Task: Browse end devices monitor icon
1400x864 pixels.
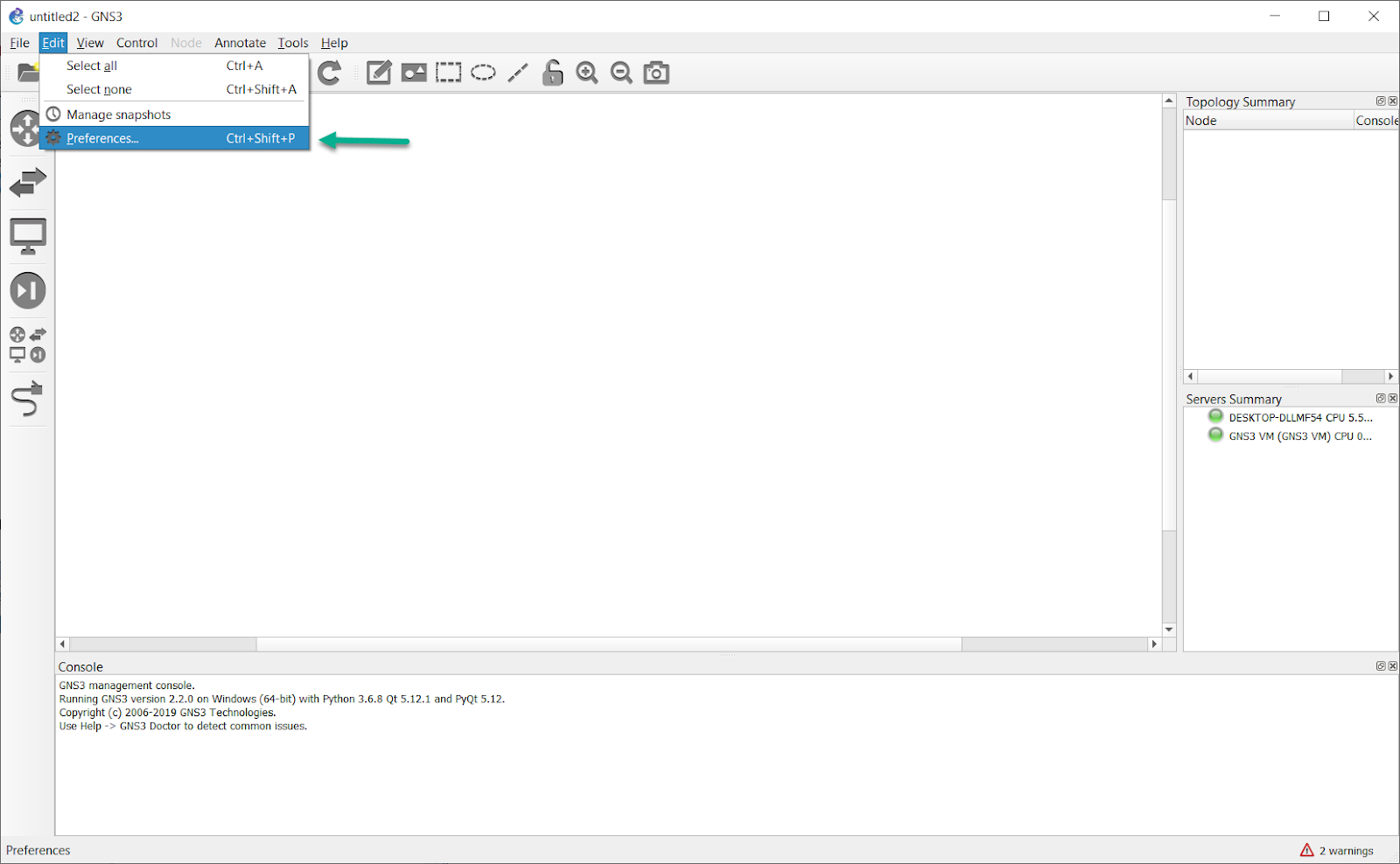Action: [x=28, y=236]
